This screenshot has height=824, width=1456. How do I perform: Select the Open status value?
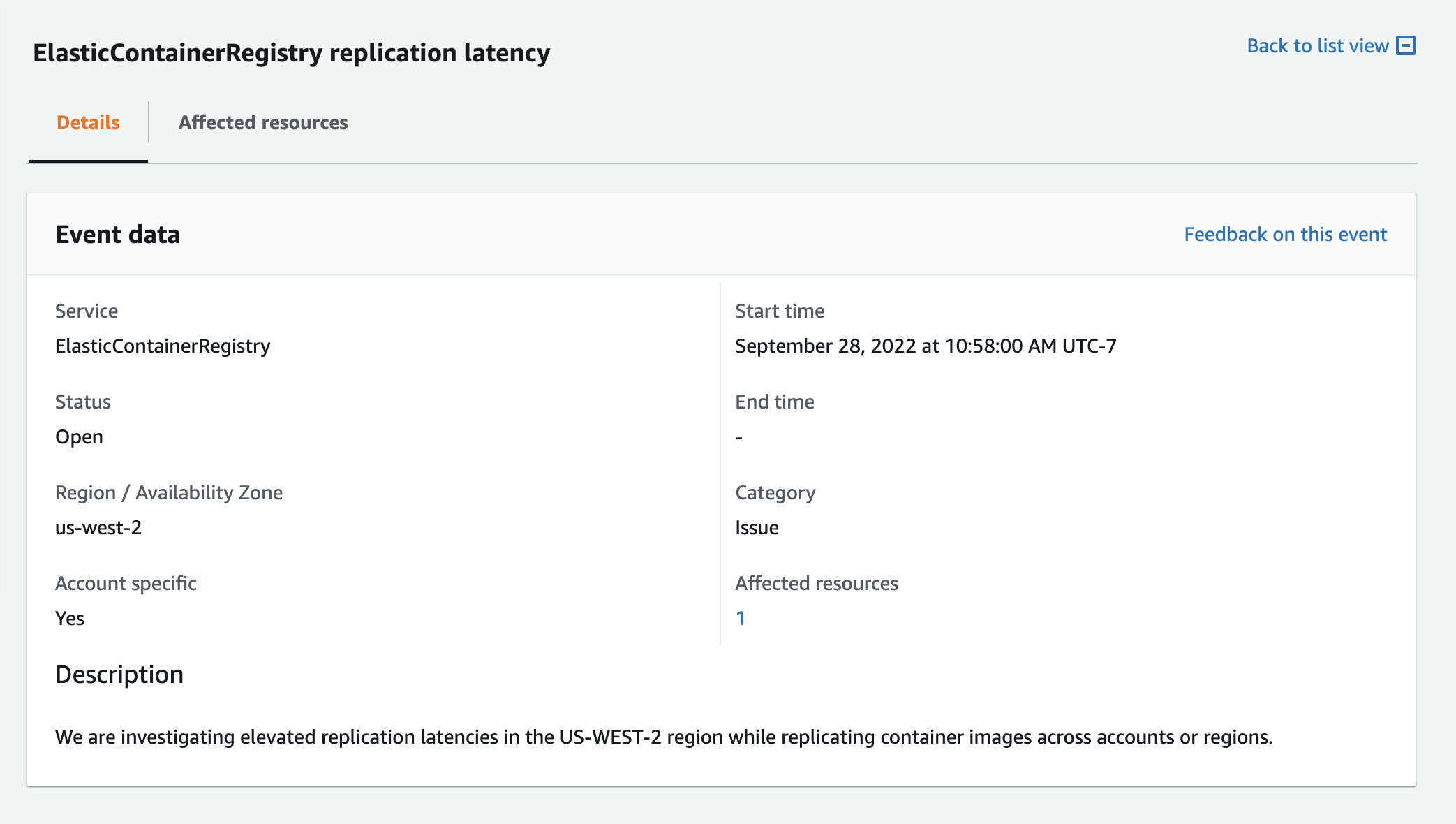(79, 436)
